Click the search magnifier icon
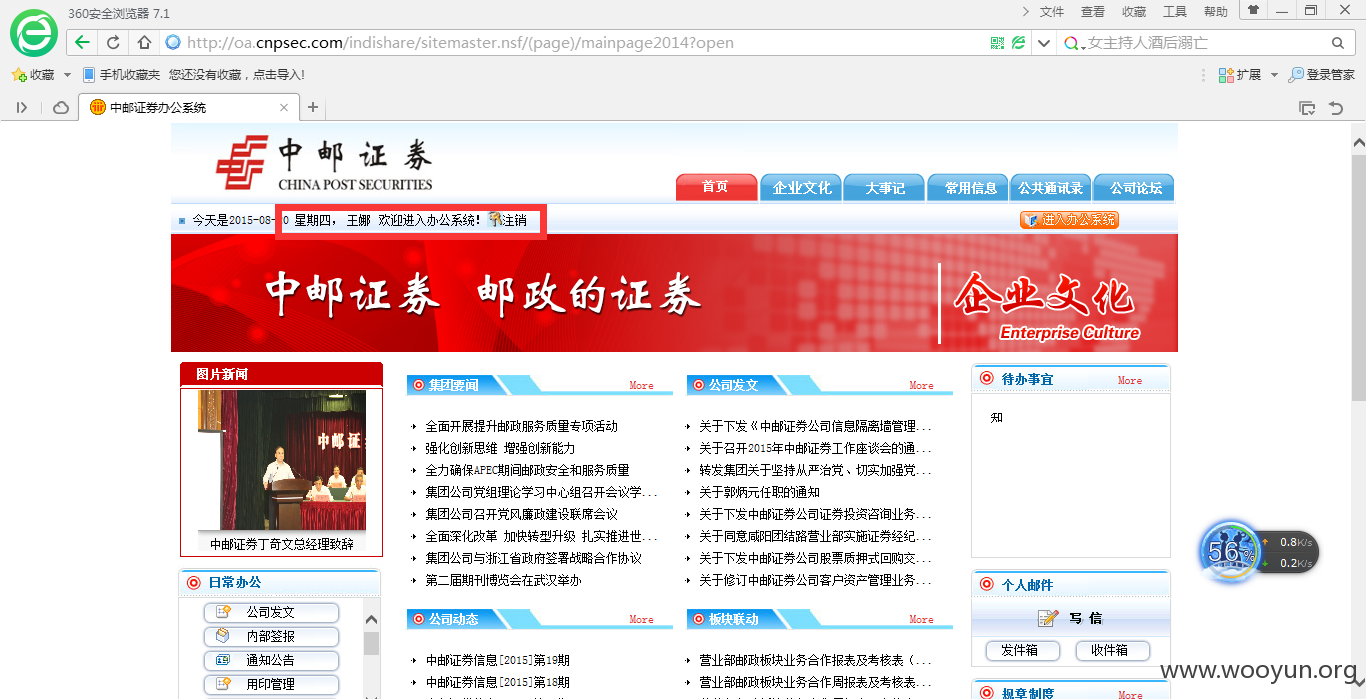Screen dimensions: 1366x699 click(x=1338, y=43)
